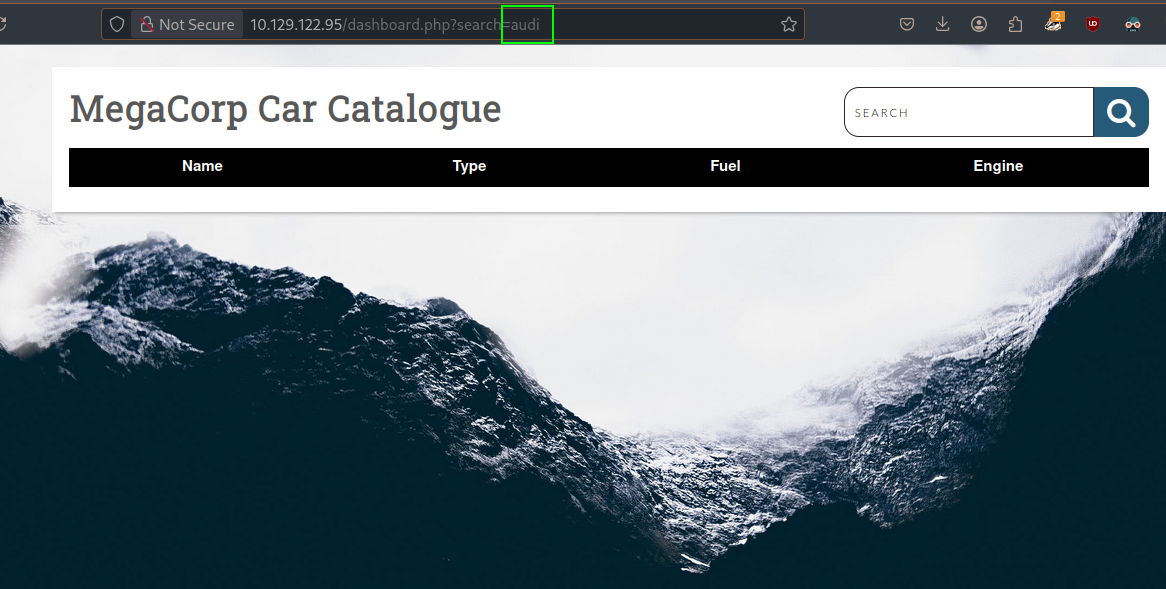Click into the SEARCH input field
The height and width of the screenshot is (589, 1166).
pos(968,112)
